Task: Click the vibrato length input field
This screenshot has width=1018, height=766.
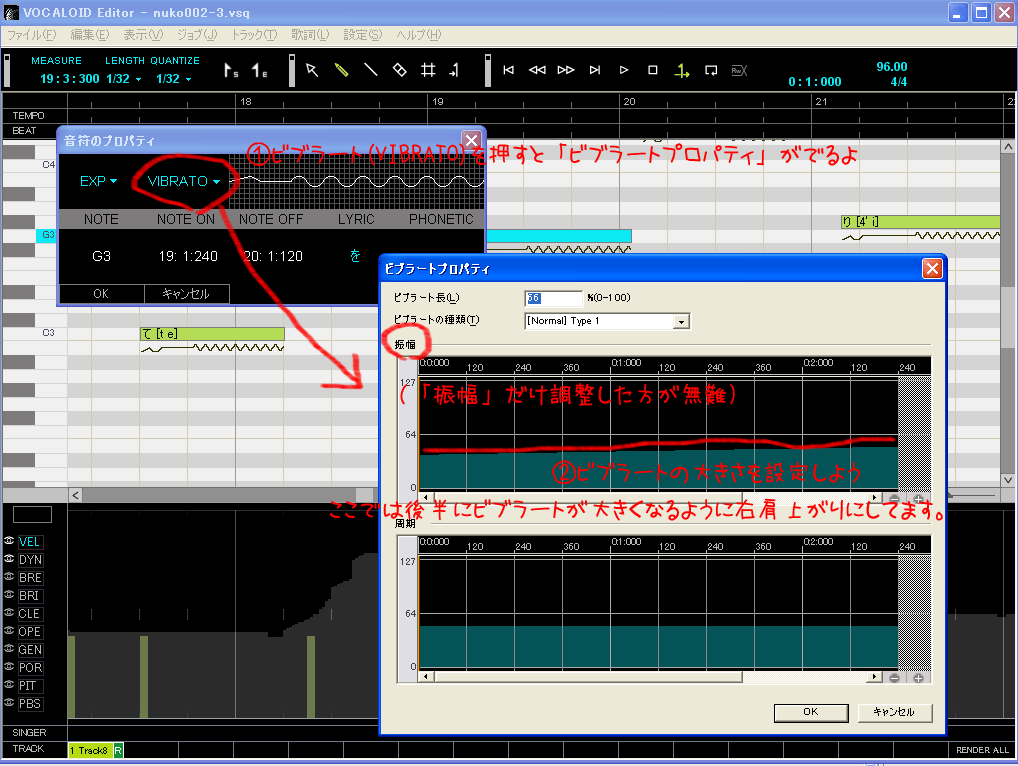Action: (x=554, y=298)
